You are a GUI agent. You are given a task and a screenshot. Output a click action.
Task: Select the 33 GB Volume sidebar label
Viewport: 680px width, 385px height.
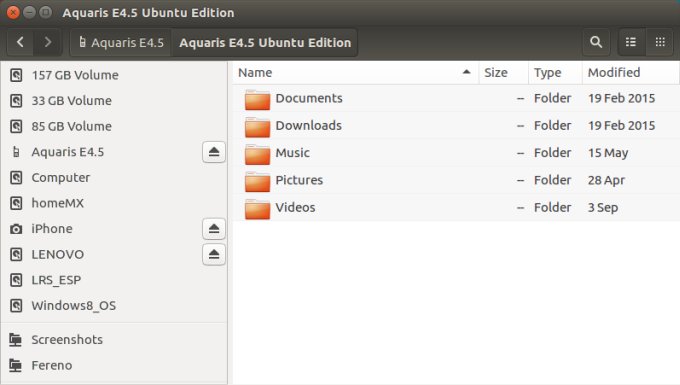click(x=72, y=101)
